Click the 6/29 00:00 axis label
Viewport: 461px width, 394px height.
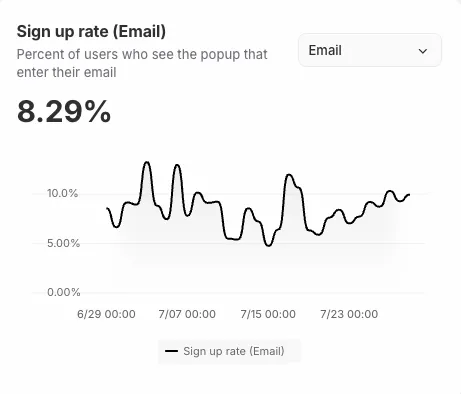point(106,314)
